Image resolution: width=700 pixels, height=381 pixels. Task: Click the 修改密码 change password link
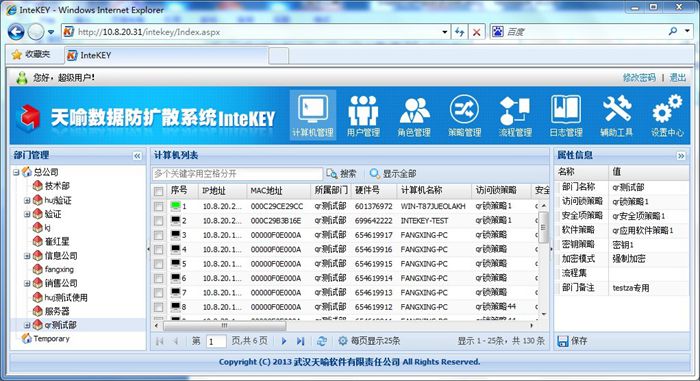[639, 78]
